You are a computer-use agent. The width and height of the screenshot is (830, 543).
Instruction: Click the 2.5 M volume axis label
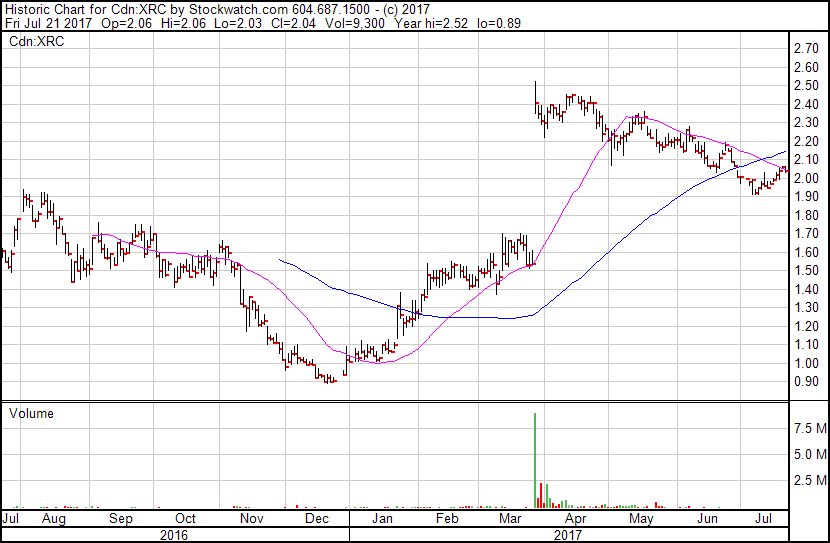pos(808,481)
